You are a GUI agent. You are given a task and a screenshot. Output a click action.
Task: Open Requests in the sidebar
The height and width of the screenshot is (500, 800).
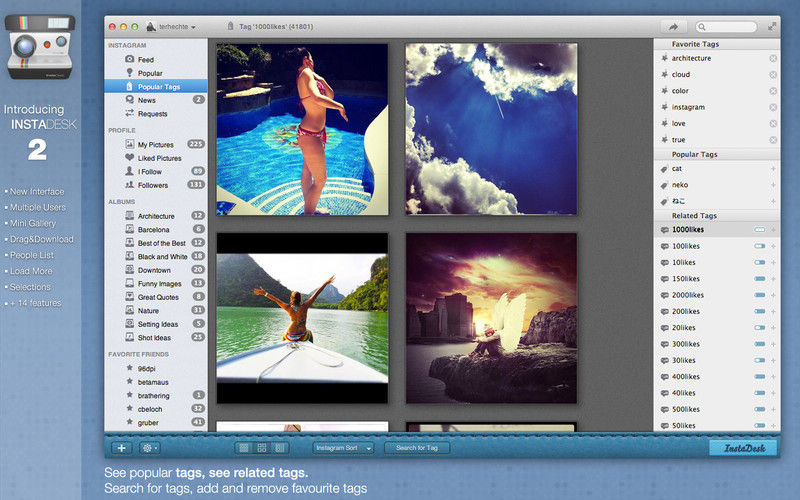pyautogui.click(x=156, y=113)
